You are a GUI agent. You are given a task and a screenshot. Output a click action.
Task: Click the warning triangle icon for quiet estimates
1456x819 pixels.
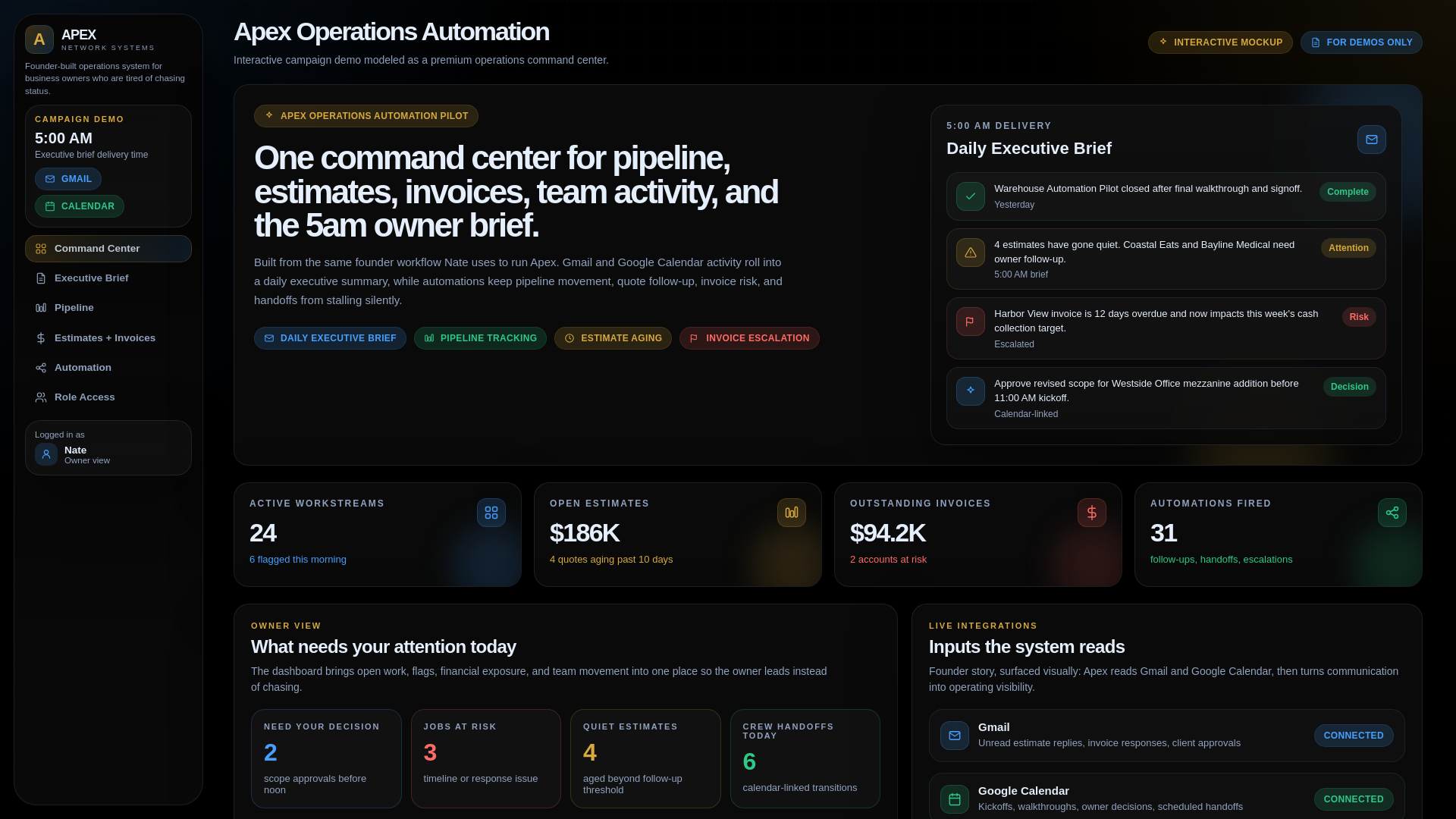pos(971,253)
